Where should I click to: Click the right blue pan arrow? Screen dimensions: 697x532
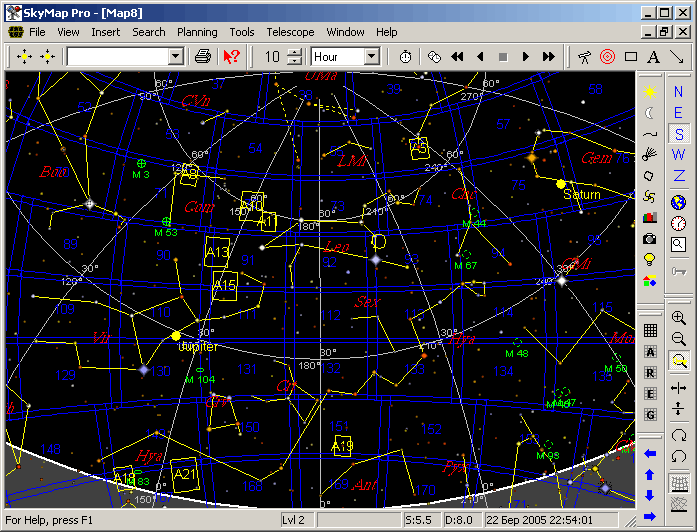(649, 516)
